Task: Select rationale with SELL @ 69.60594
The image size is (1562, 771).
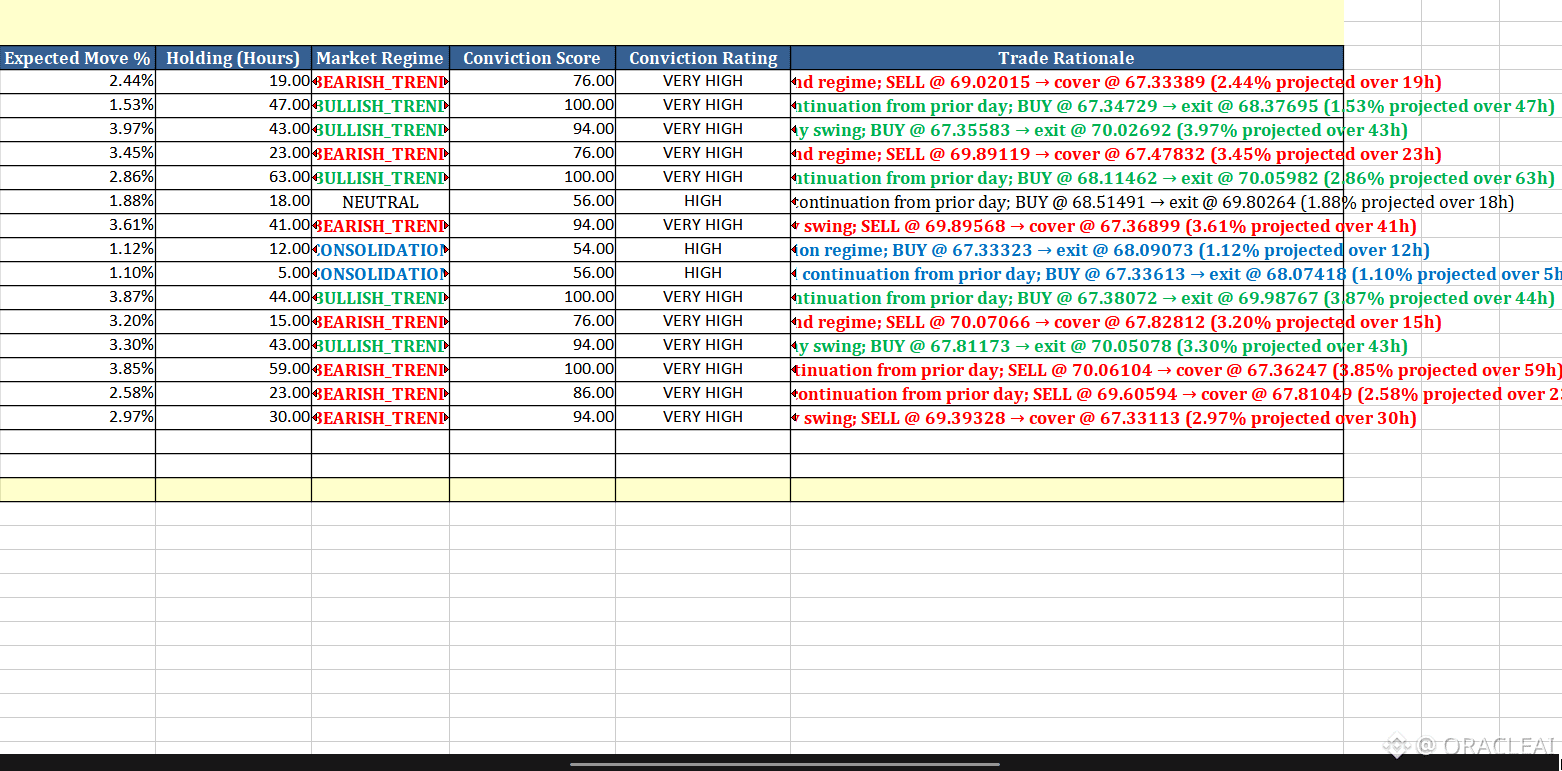Action: click(x=1067, y=394)
